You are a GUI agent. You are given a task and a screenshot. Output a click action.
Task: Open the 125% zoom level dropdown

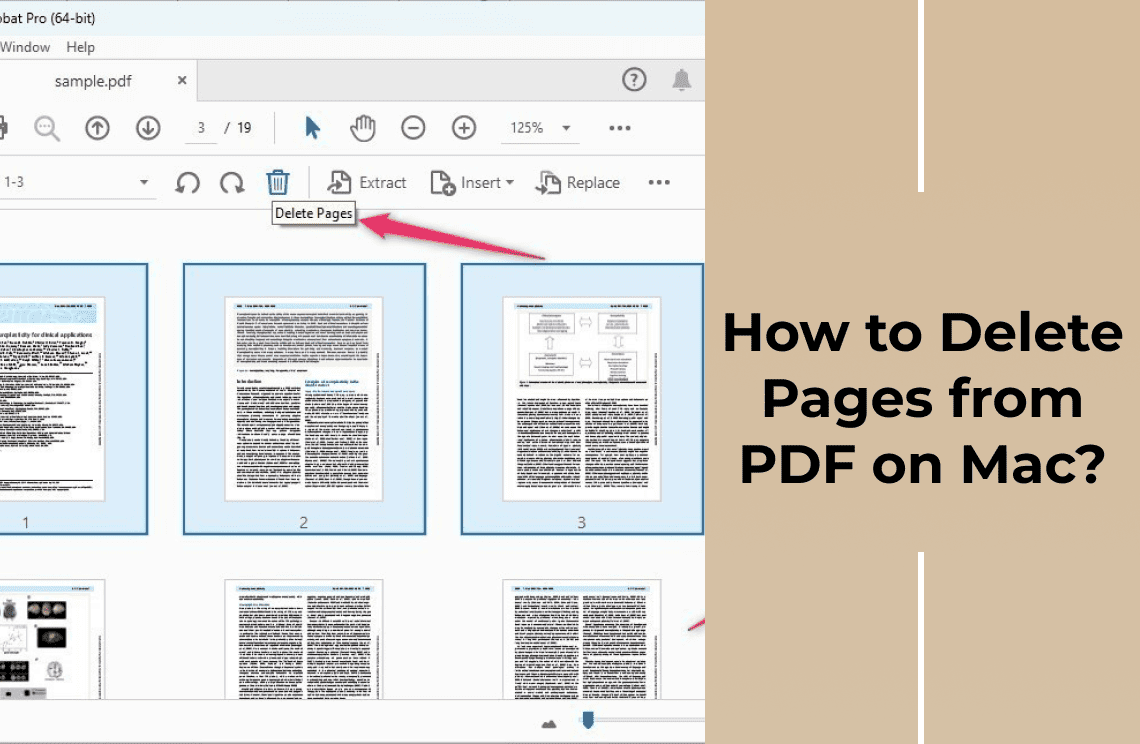[540, 128]
